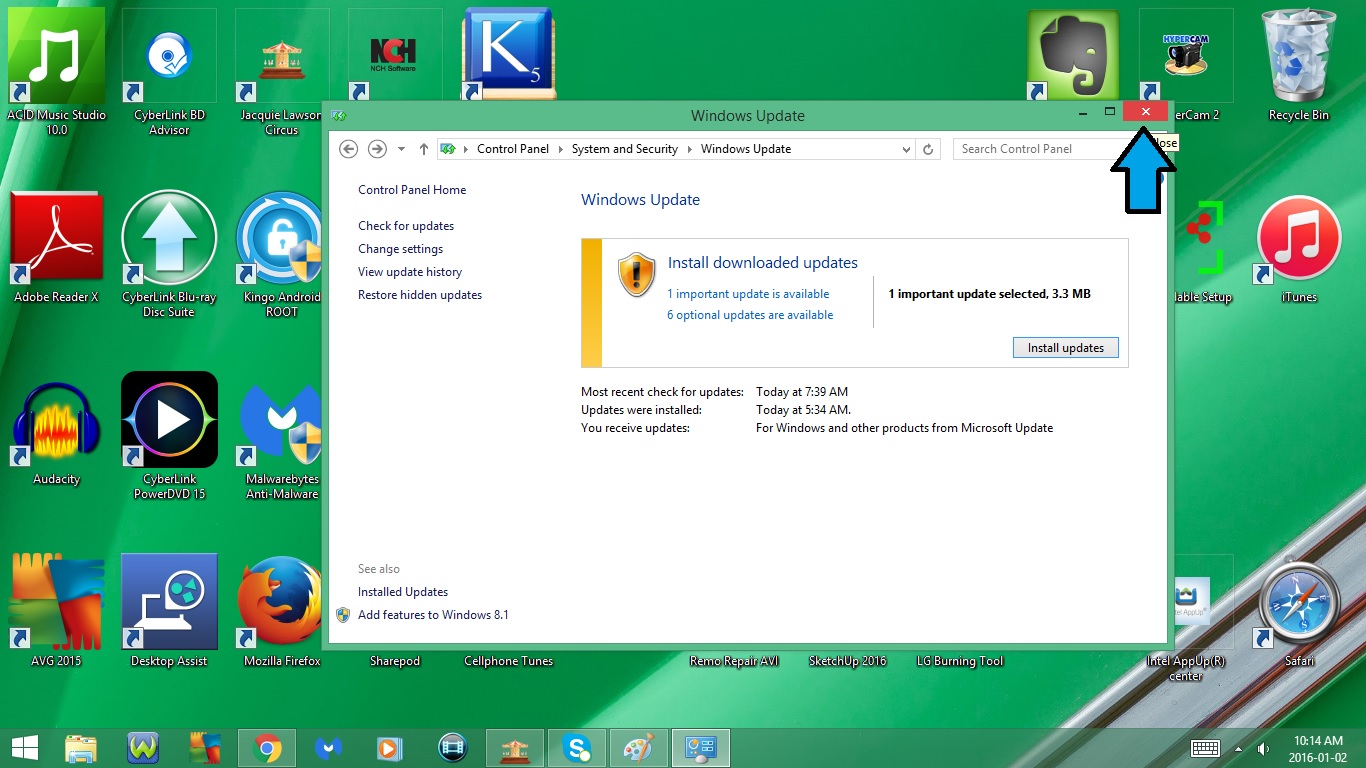Click the Forward arrow in Windows Update

click(377, 149)
